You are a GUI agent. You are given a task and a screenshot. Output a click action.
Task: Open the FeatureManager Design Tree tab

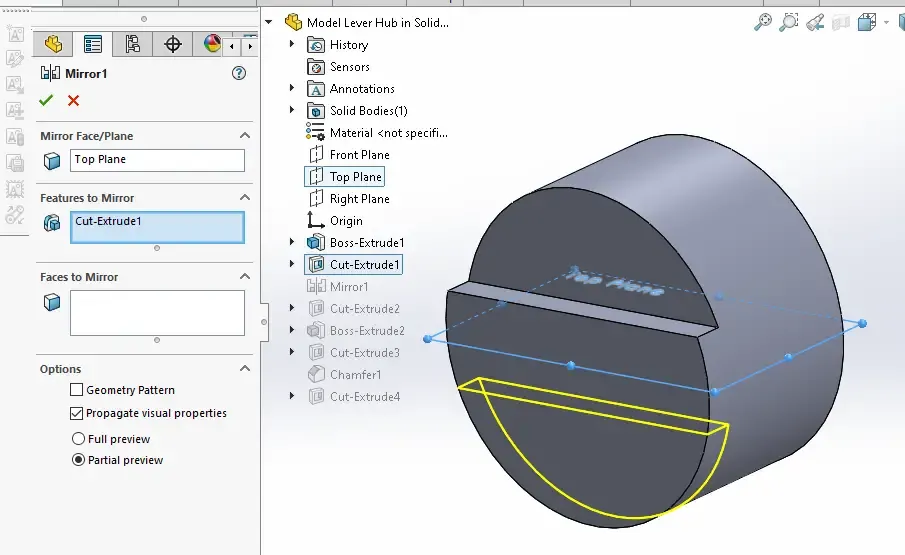[x=53, y=44]
